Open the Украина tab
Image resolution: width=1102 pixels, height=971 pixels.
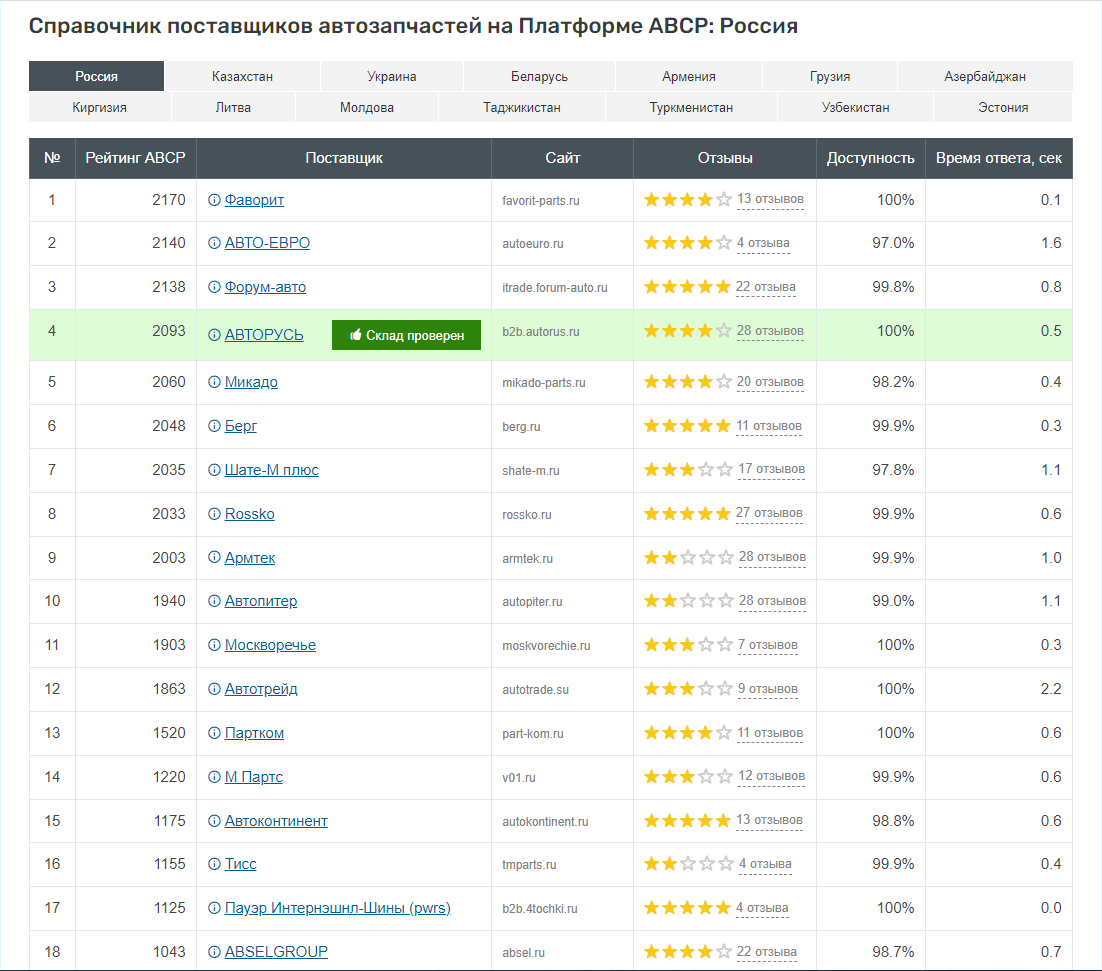[391, 76]
